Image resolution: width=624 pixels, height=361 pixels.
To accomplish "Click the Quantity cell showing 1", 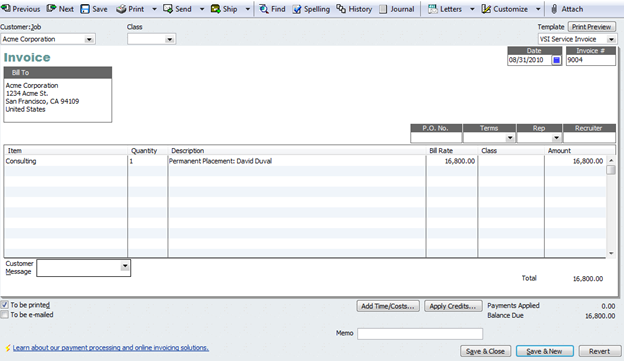I will [x=147, y=161].
